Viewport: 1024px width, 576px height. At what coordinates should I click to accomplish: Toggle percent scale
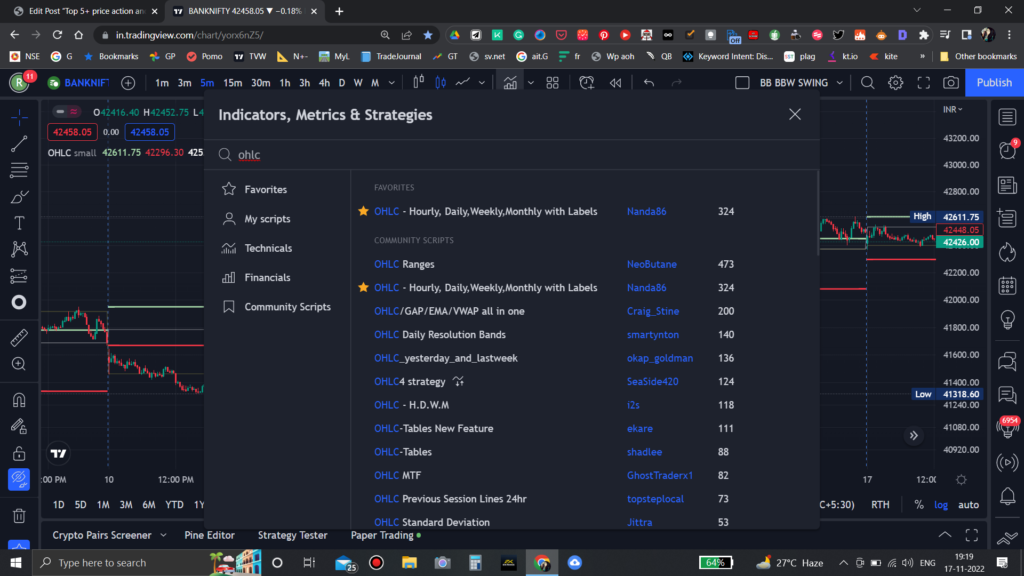919,504
